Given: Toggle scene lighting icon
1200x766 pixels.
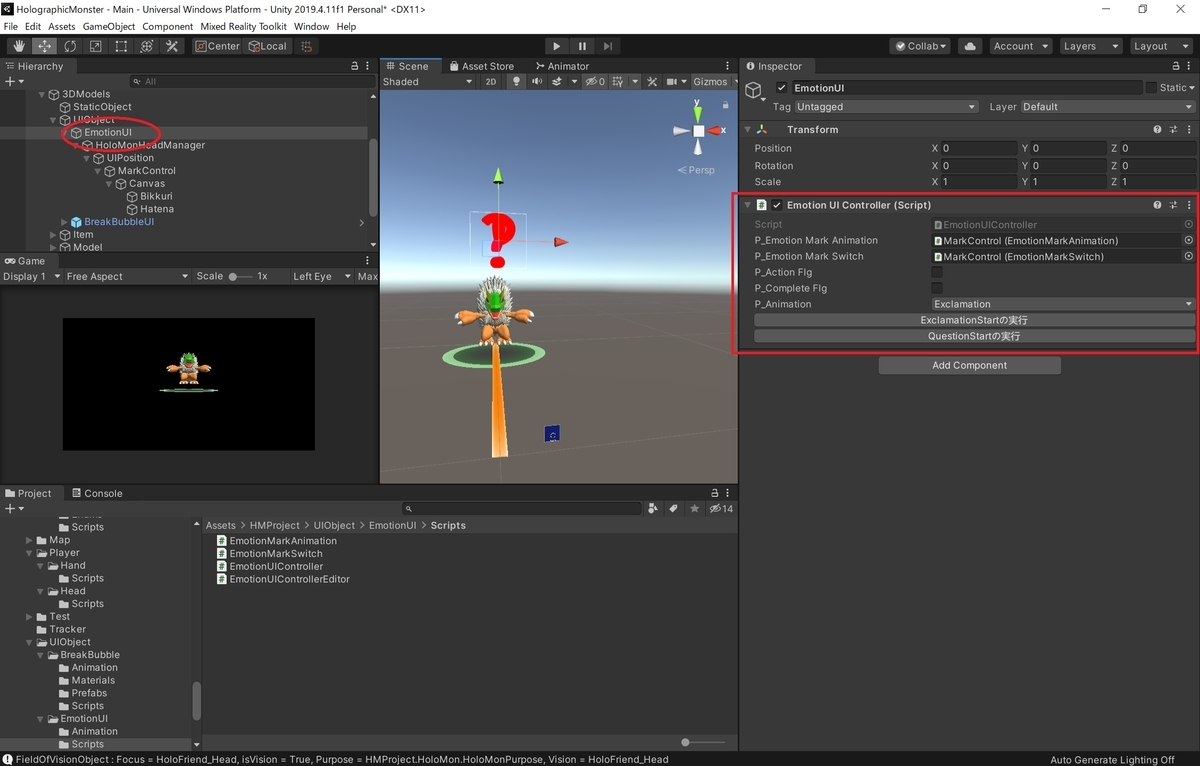Looking at the screenshot, I should [516, 81].
